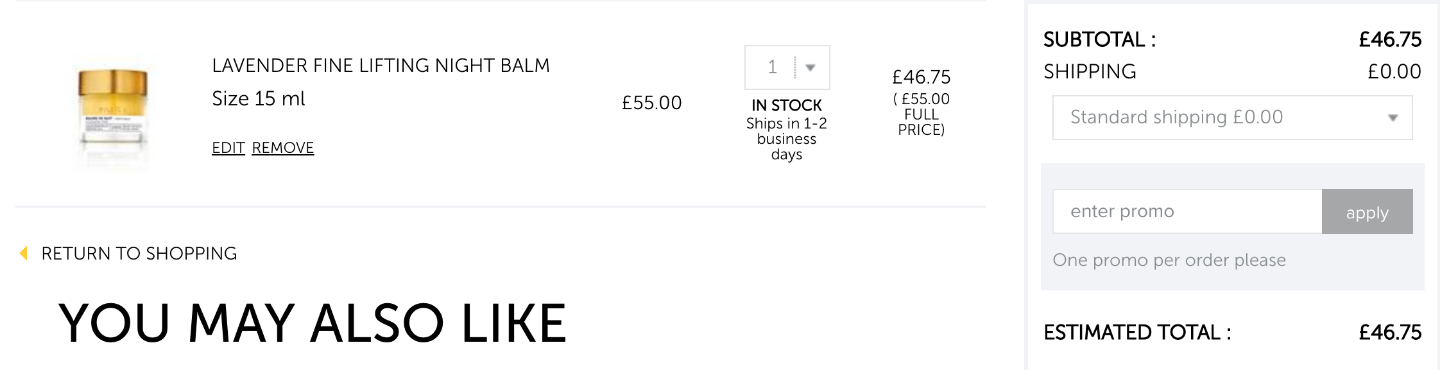Open the Lavender Fine Lifting Night Balm title
This screenshot has height=370, width=1440.
pyautogui.click(x=381, y=66)
